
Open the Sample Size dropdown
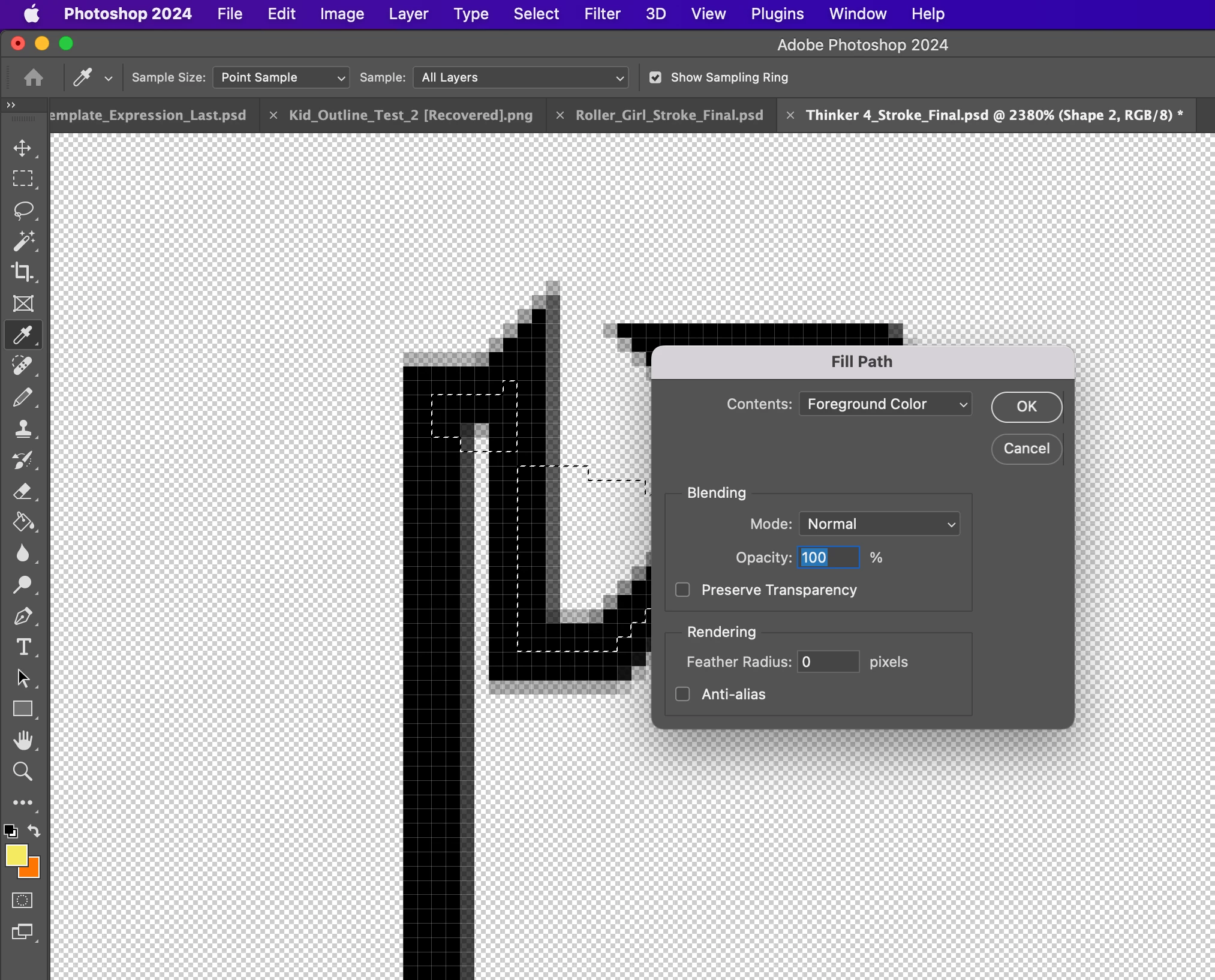281,77
